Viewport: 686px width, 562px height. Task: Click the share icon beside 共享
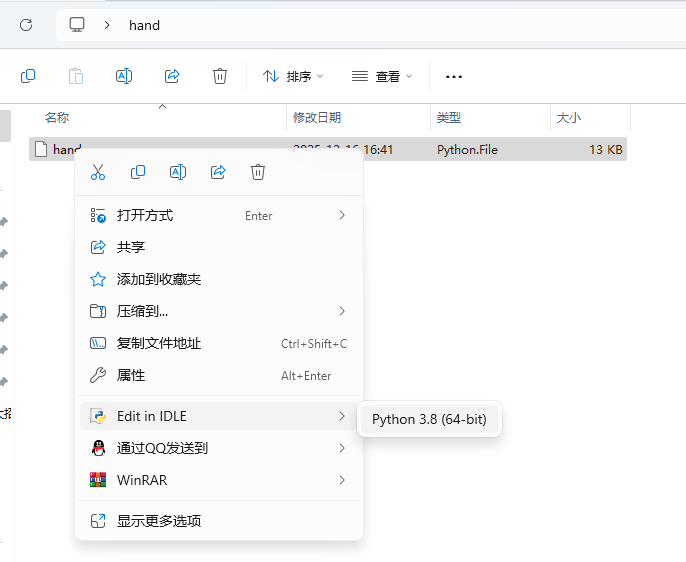tap(98, 247)
